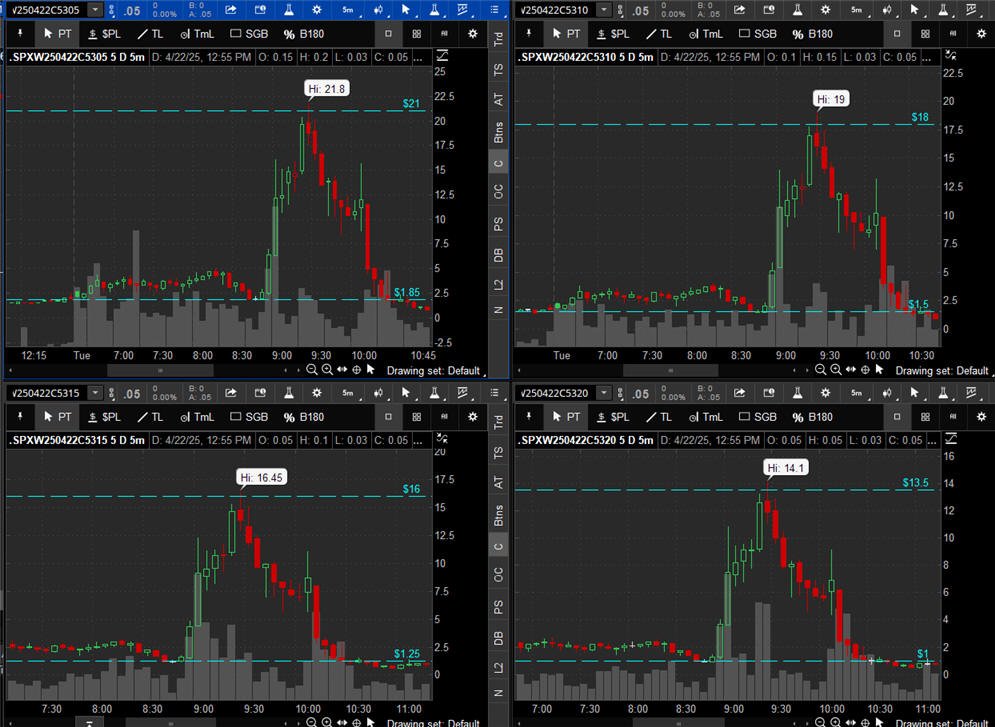The width and height of the screenshot is (995, 727).
Task: Choose the SGB rectangle tool in the bottom-left chart
Action: 249,417
